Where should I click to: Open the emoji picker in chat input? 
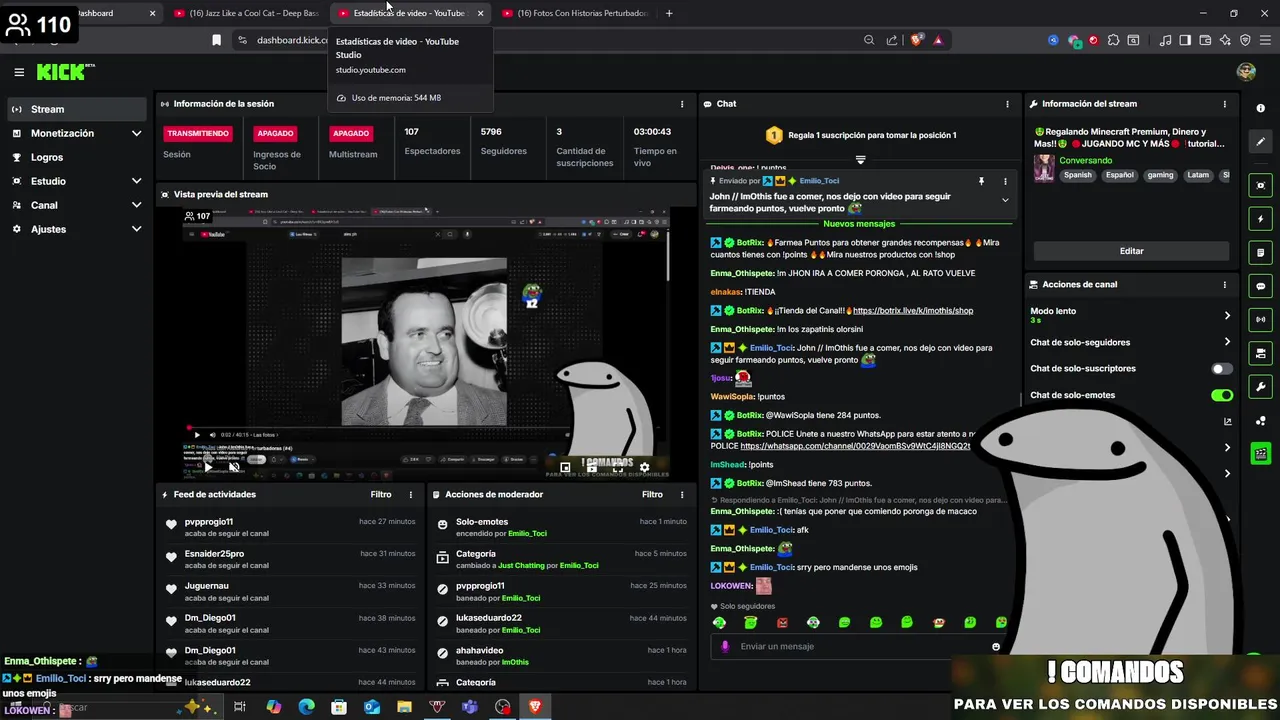[995, 647]
